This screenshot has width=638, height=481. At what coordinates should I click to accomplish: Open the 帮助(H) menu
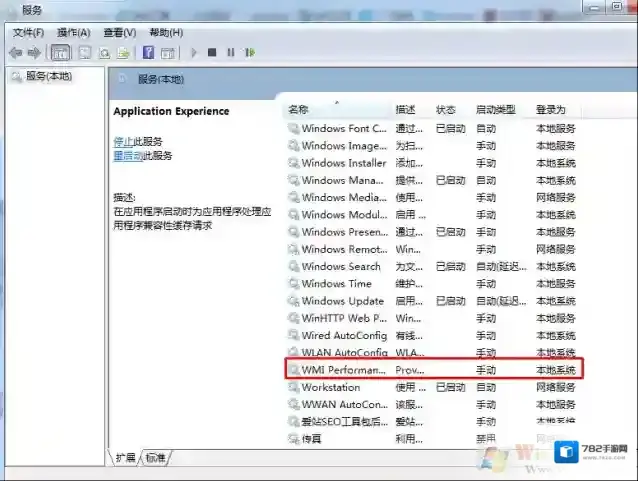(166, 33)
